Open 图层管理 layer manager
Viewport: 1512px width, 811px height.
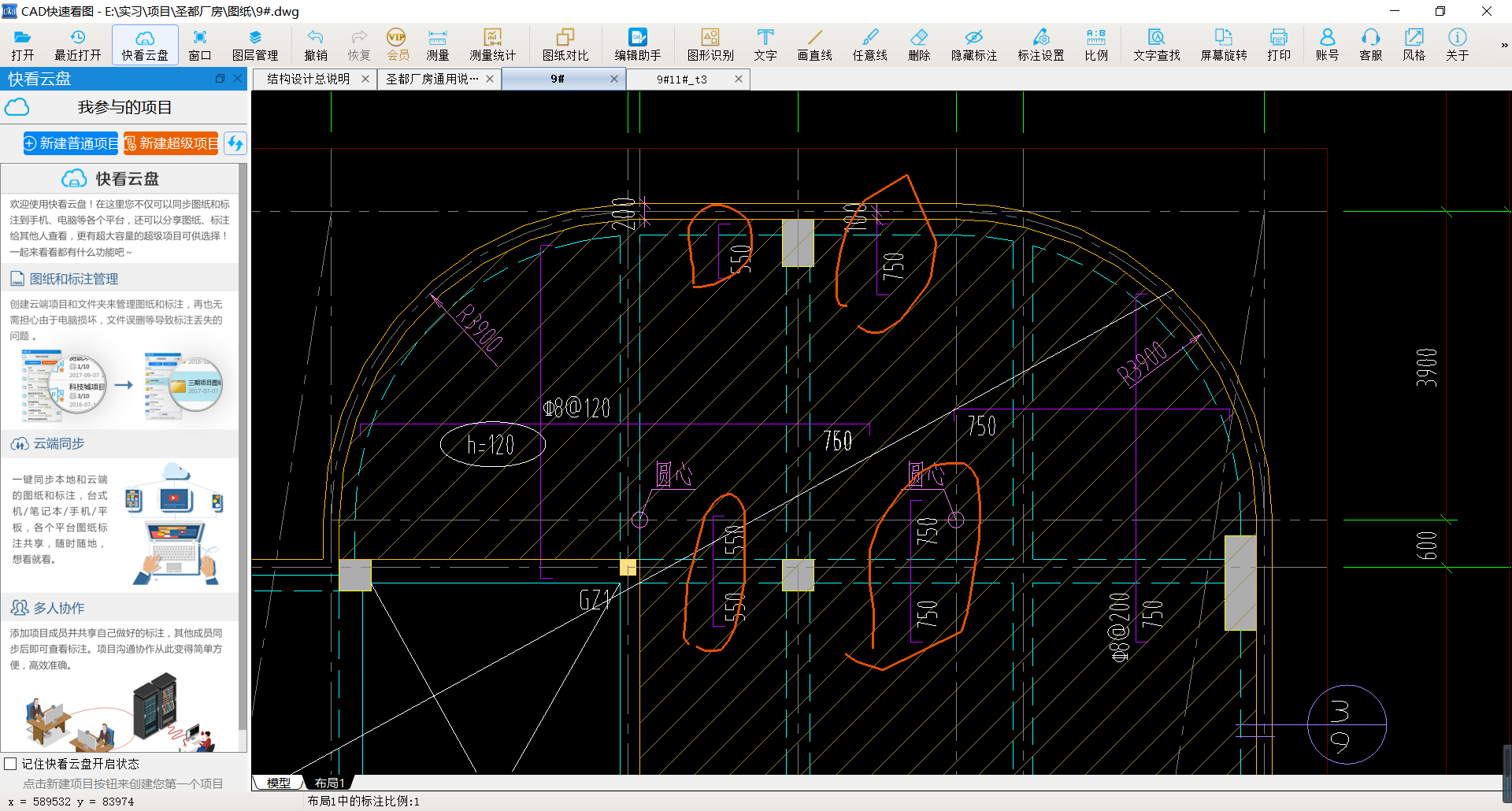click(255, 45)
